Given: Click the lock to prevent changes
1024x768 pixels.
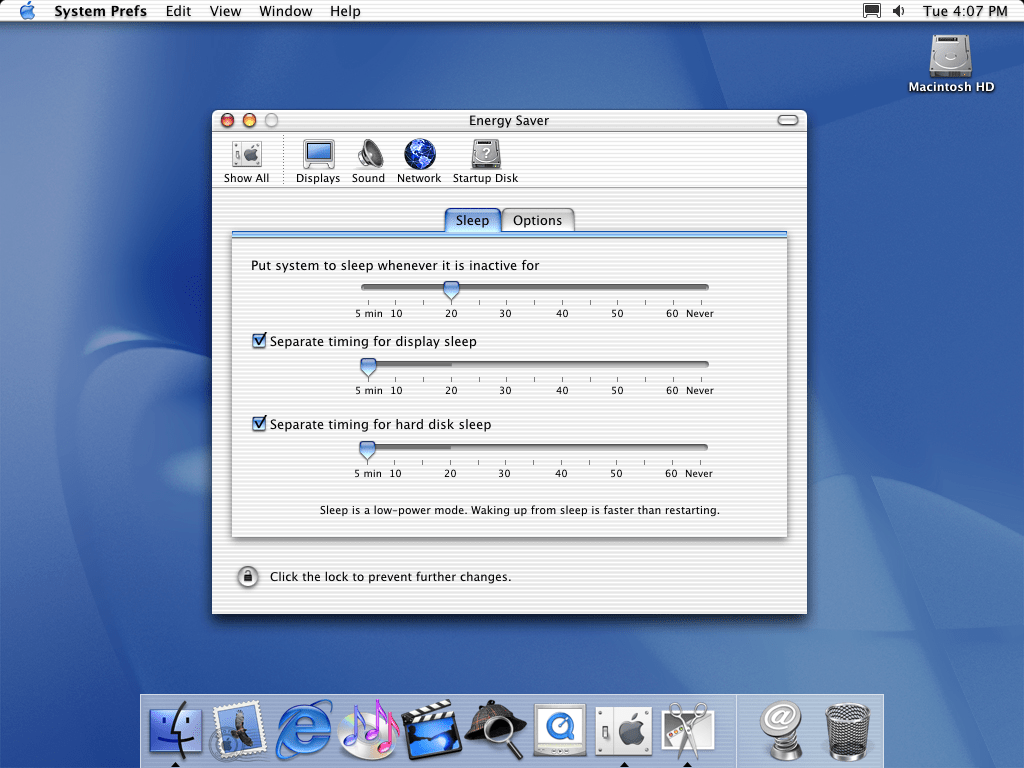Looking at the screenshot, I should coord(247,577).
